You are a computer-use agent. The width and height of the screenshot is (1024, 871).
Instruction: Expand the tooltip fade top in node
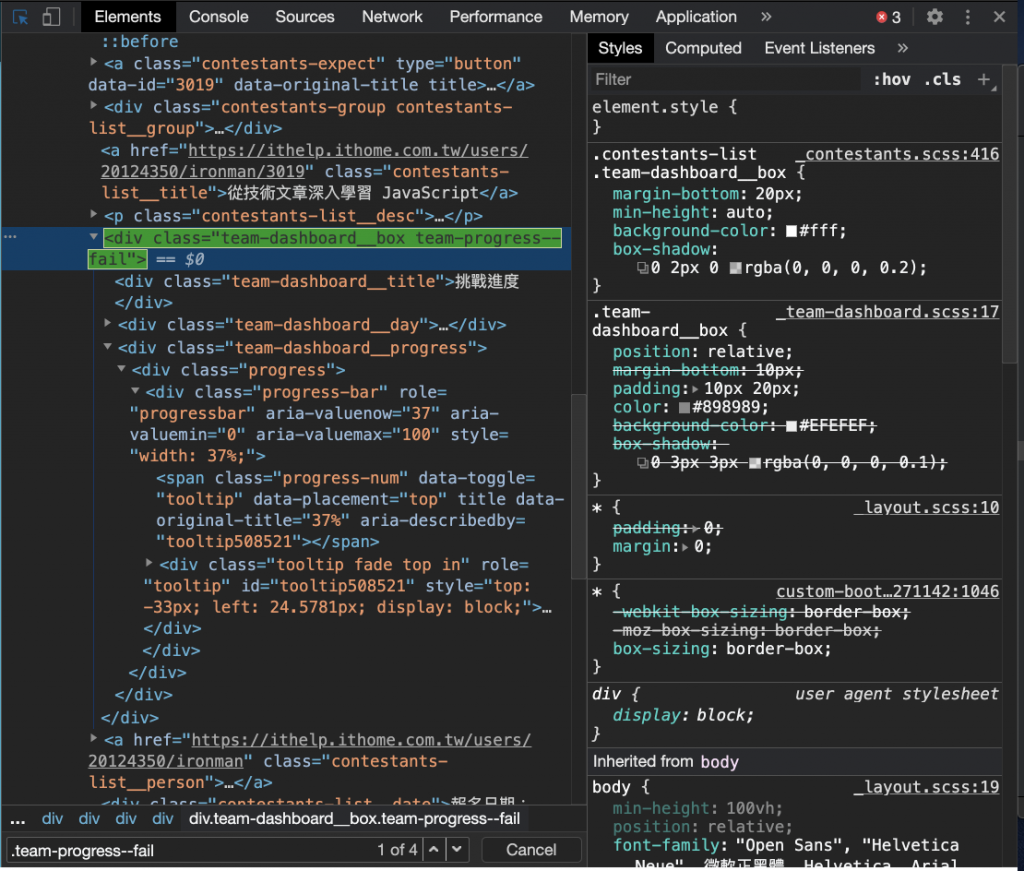pyautogui.click(x=149, y=563)
